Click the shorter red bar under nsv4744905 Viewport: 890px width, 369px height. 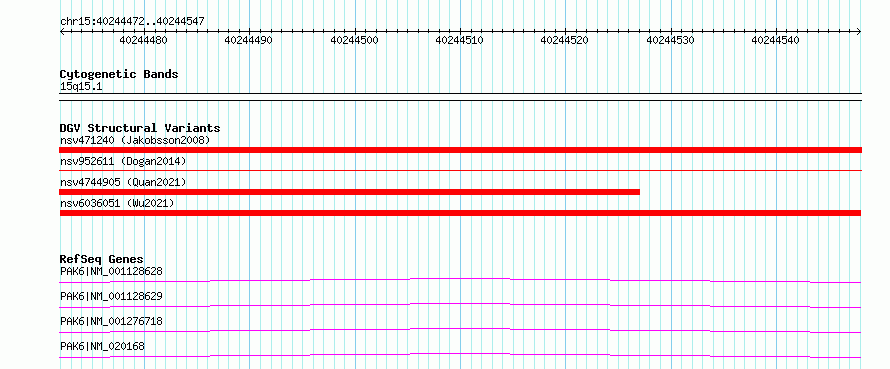(350, 192)
